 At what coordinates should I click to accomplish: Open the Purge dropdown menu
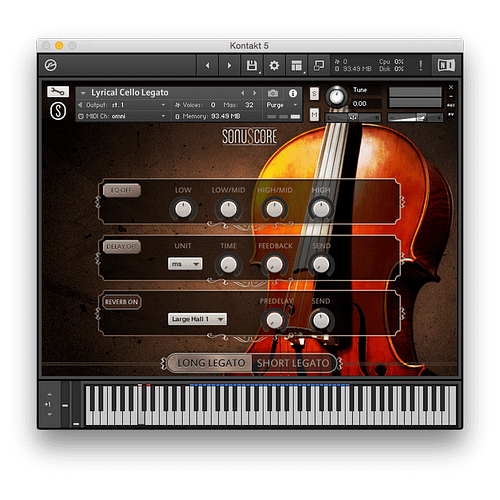(x=281, y=105)
